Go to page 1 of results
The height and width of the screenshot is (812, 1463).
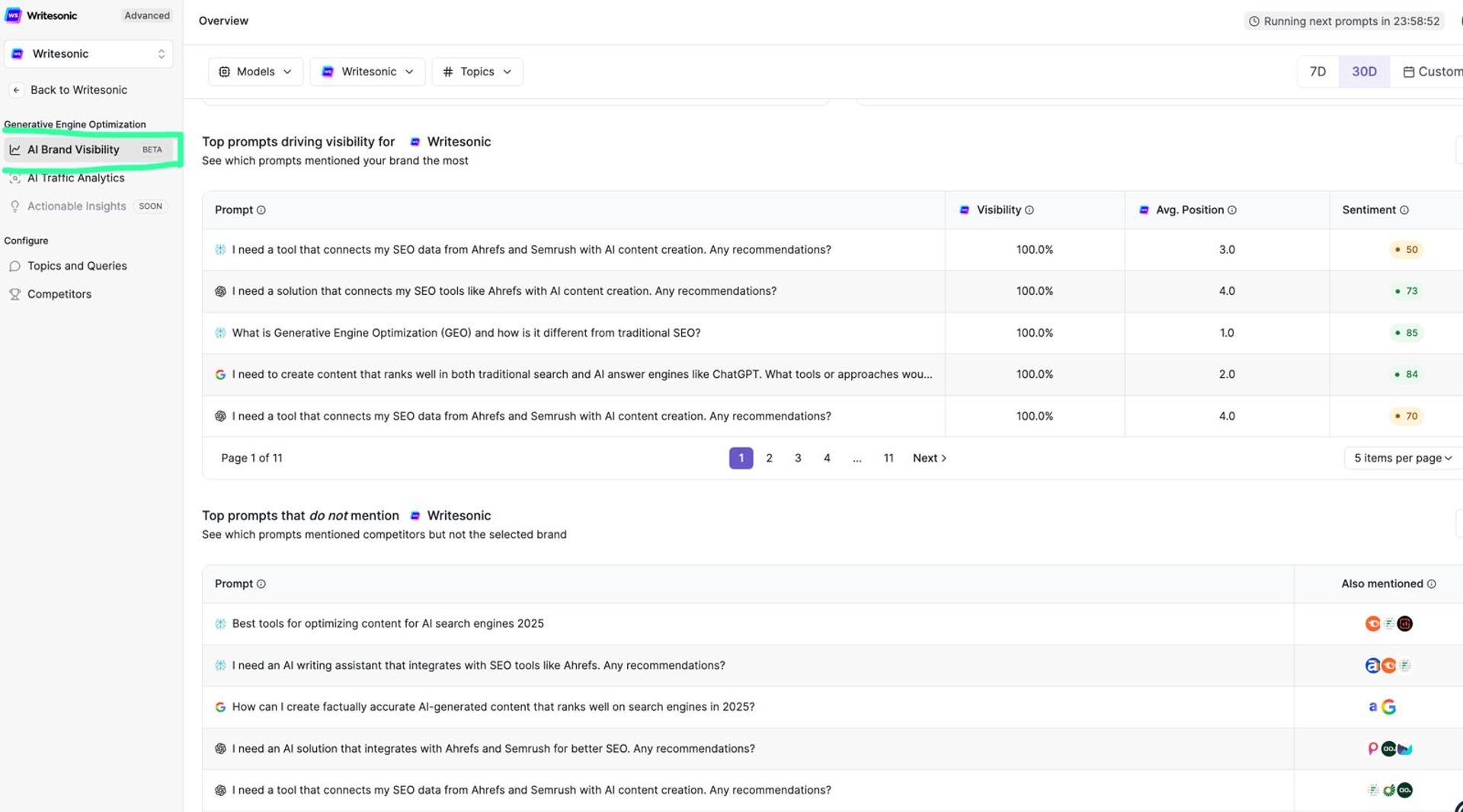click(x=741, y=458)
